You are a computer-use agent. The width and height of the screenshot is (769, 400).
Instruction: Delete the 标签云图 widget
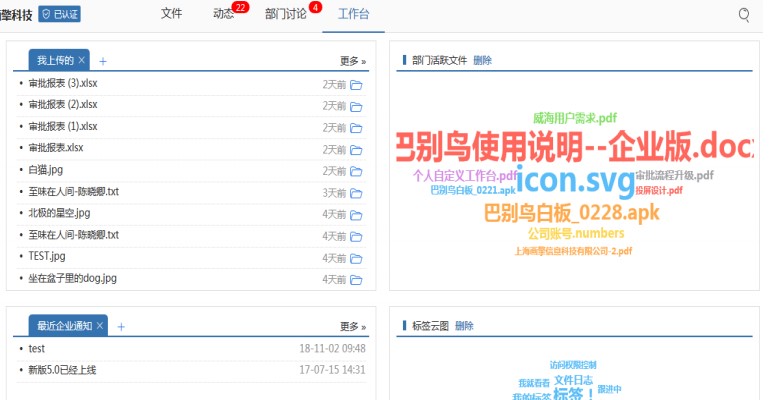tap(464, 325)
